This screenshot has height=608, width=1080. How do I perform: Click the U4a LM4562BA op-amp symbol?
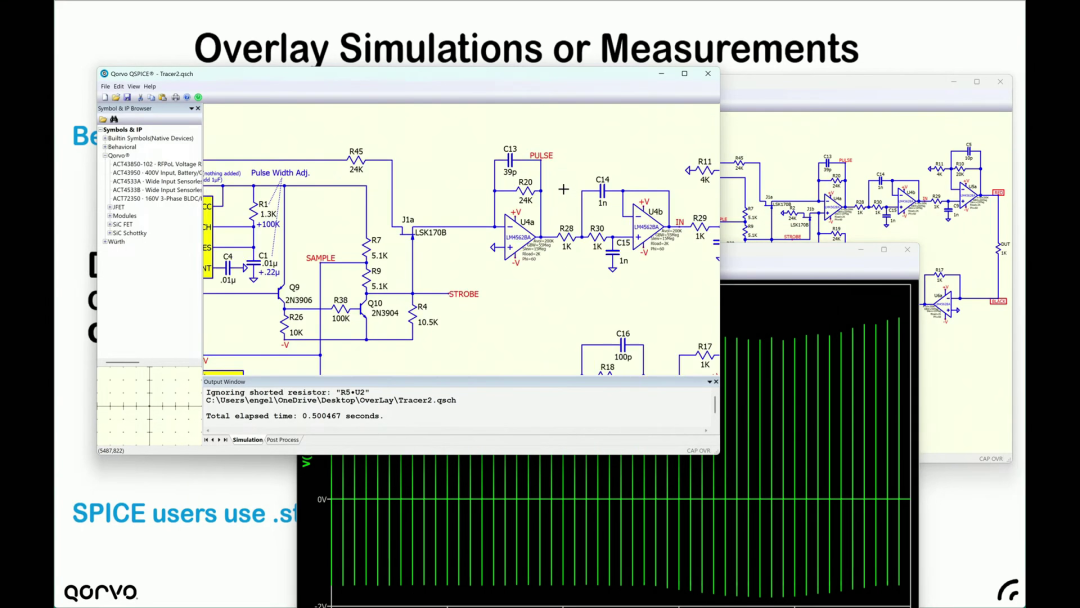pyautogui.click(x=521, y=237)
